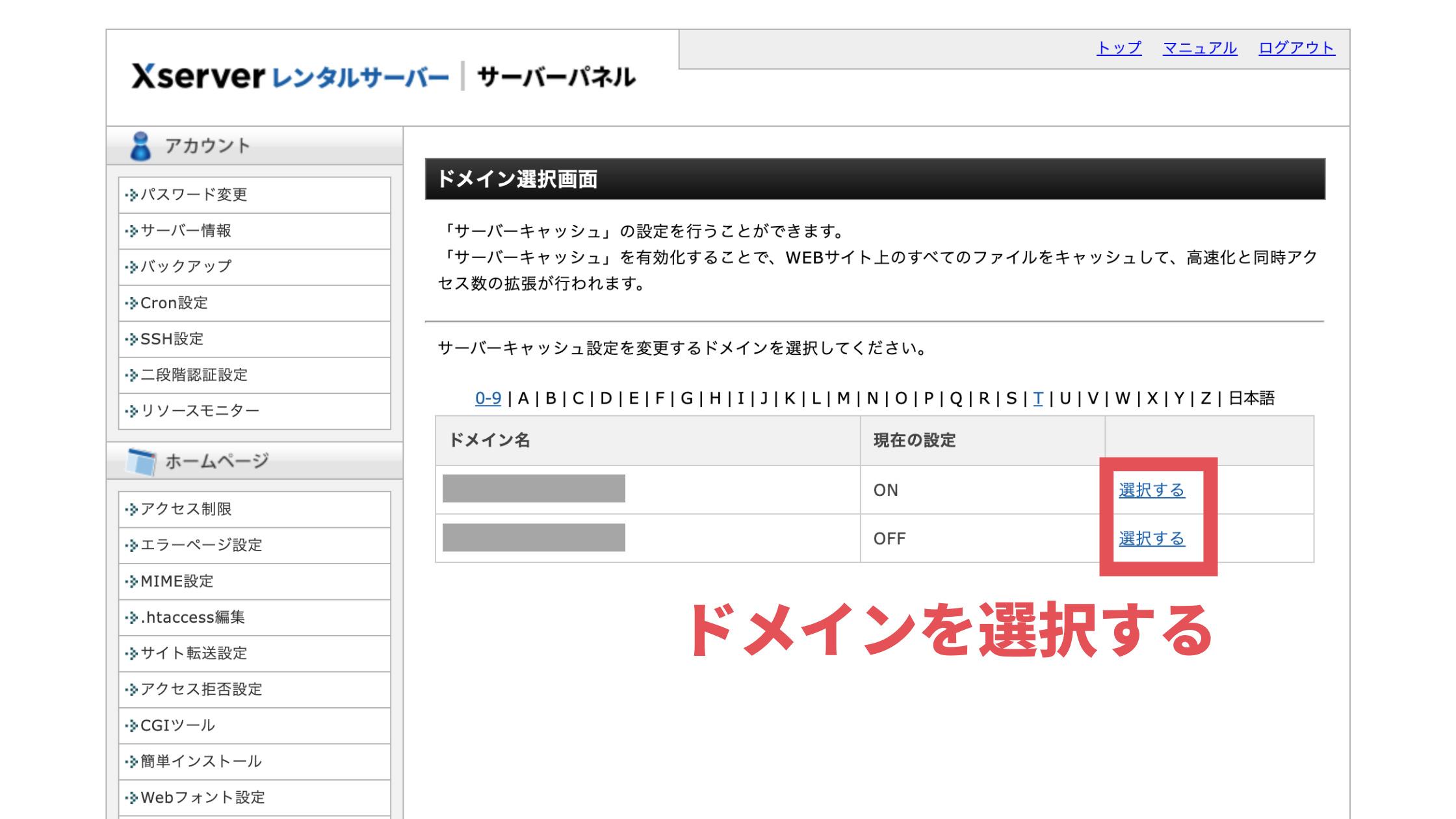1456x819 pixels.
Task: Click the OFF setting cell
Action: tap(982, 538)
